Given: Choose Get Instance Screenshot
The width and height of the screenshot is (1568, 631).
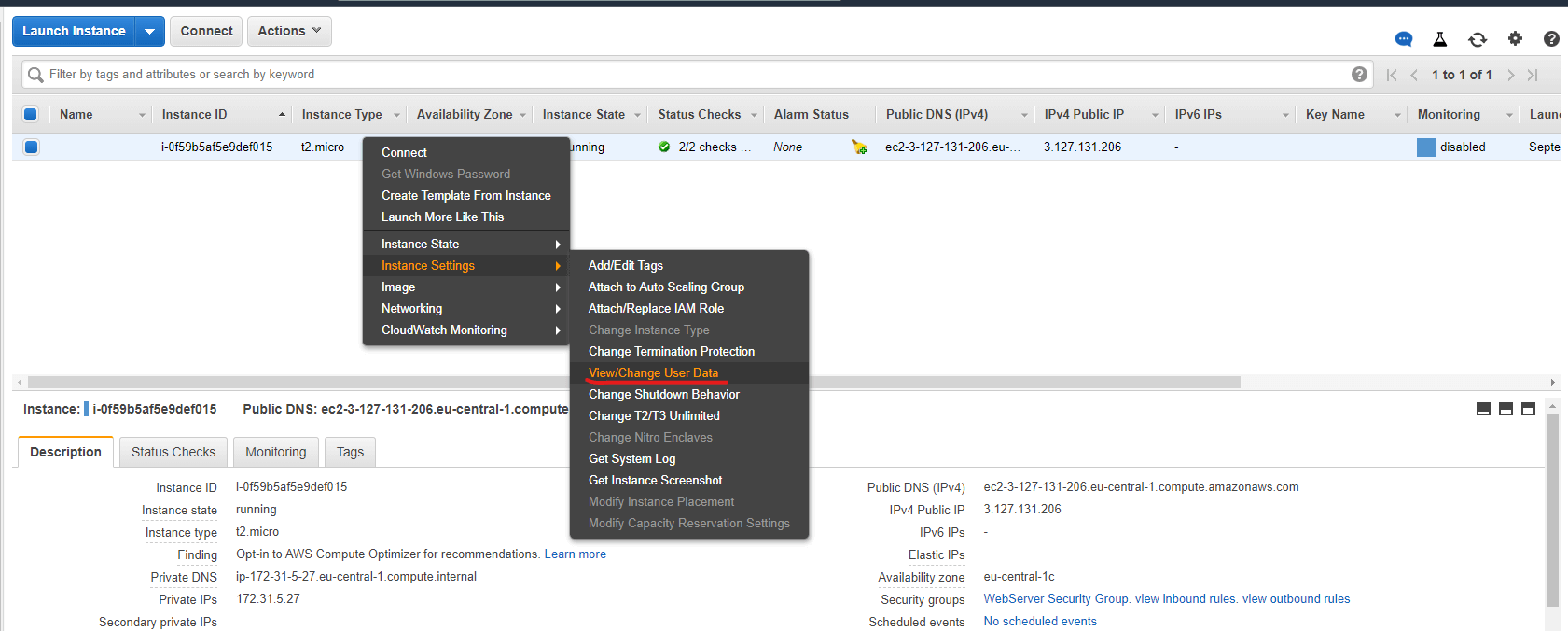Looking at the screenshot, I should coord(689,480).
